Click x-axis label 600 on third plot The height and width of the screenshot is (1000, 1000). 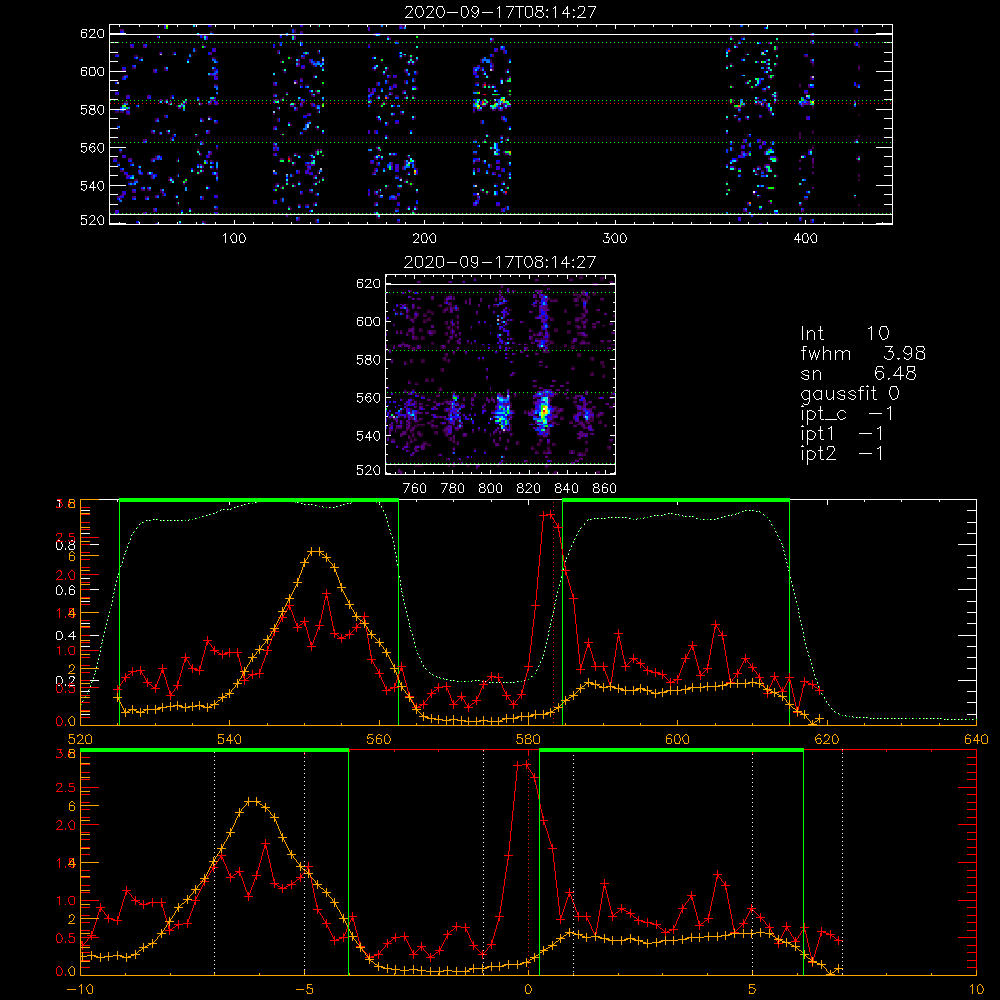[677, 739]
